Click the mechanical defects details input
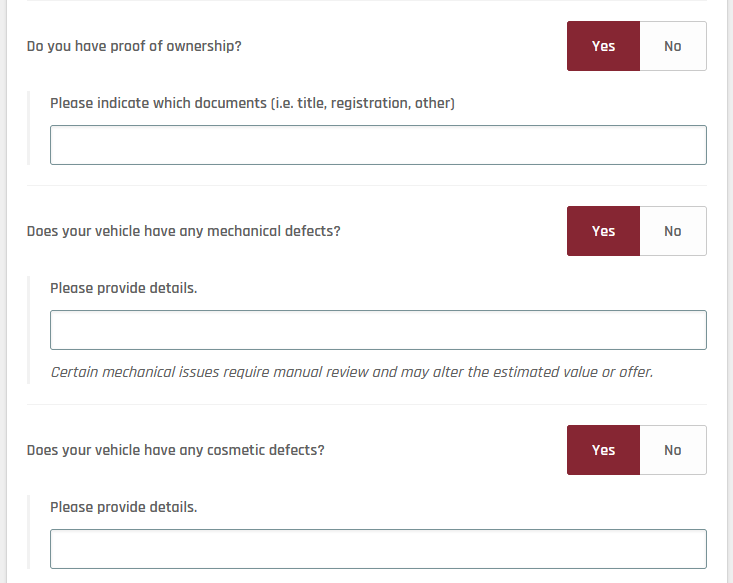Viewport: 733px width, 583px height. pos(378,330)
